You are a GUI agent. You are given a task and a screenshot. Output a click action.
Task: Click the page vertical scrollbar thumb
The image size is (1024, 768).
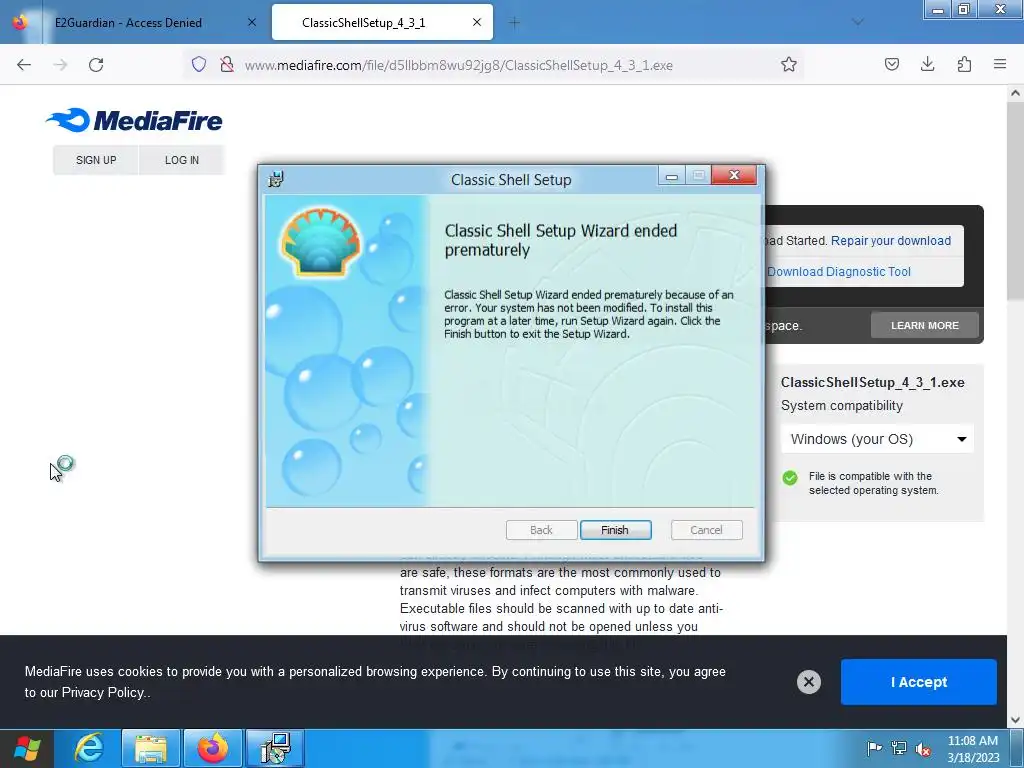click(1015, 200)
